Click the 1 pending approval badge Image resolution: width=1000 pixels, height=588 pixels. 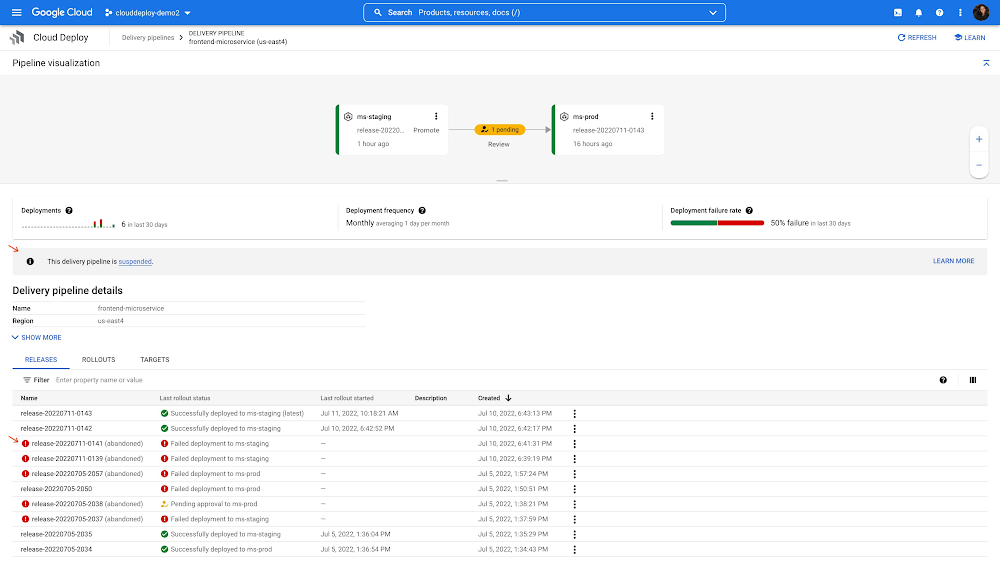[x=500, y=129]
